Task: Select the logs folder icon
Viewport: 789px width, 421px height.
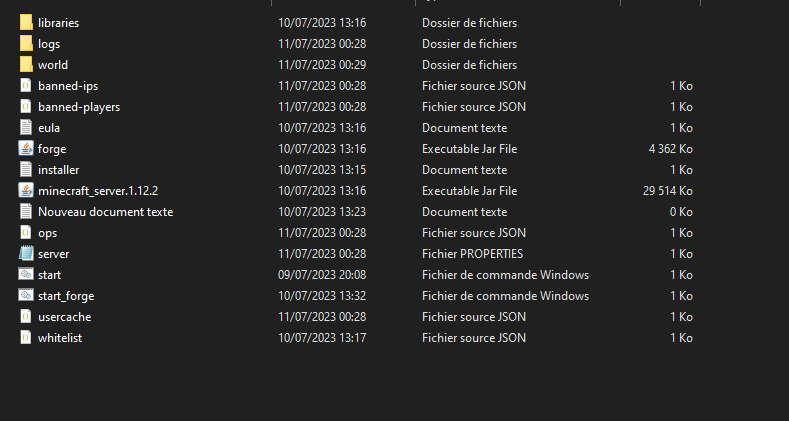Action: click(x=26, y=43)
